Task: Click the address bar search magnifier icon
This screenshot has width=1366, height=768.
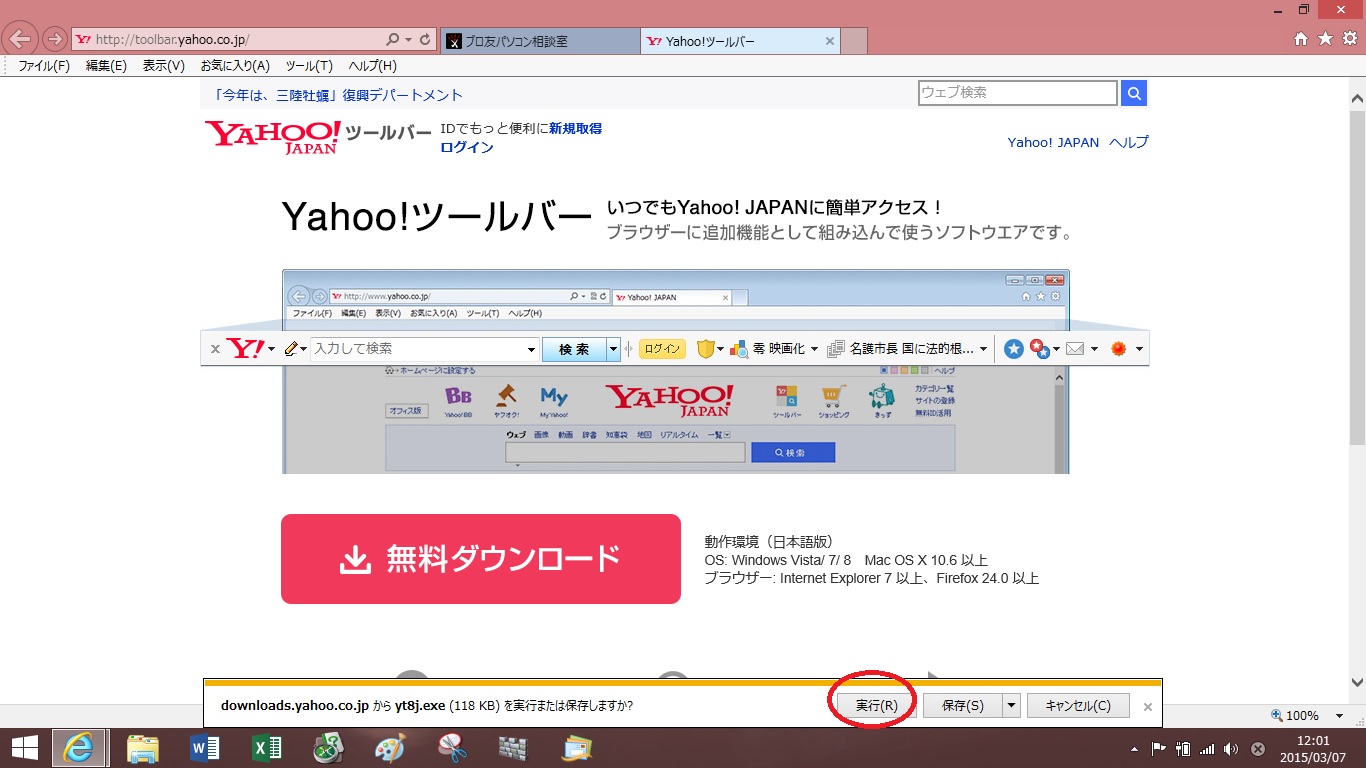Action: (x=393, y=40)
